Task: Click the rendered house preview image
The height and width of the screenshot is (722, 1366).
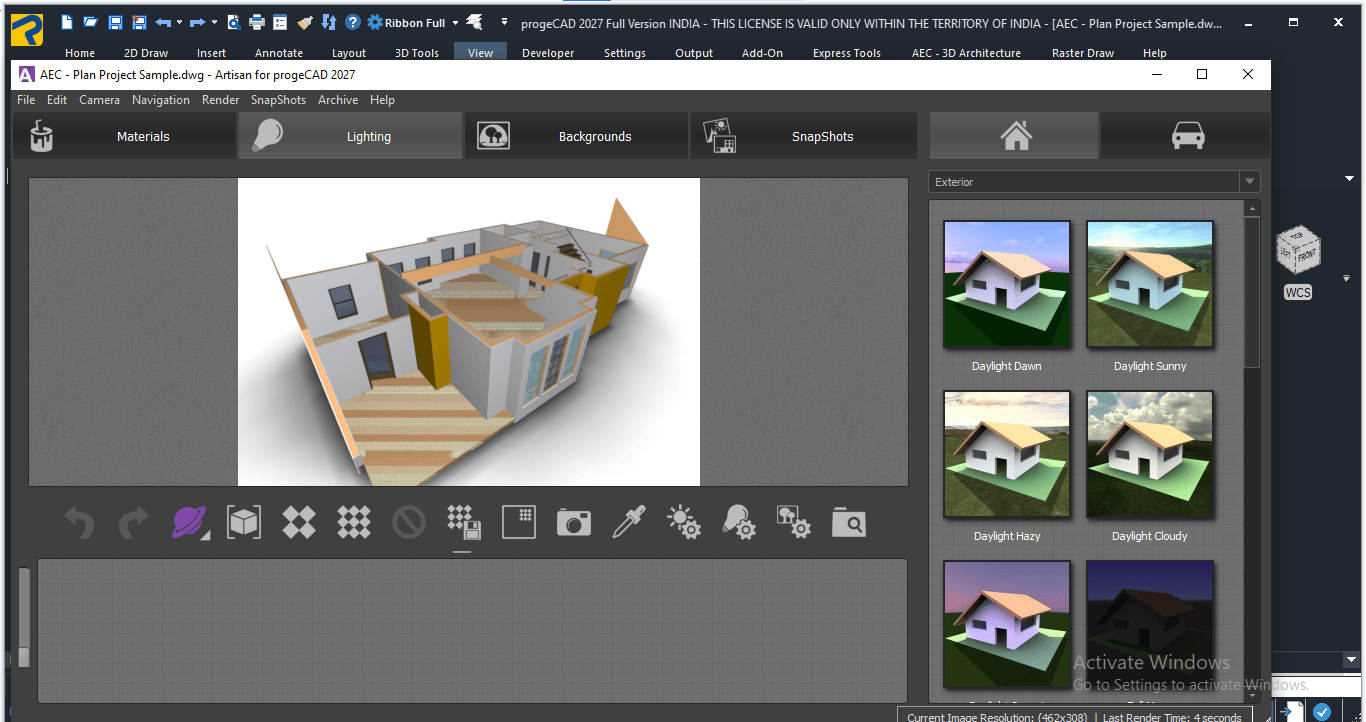Action: (x=469, y=332)
